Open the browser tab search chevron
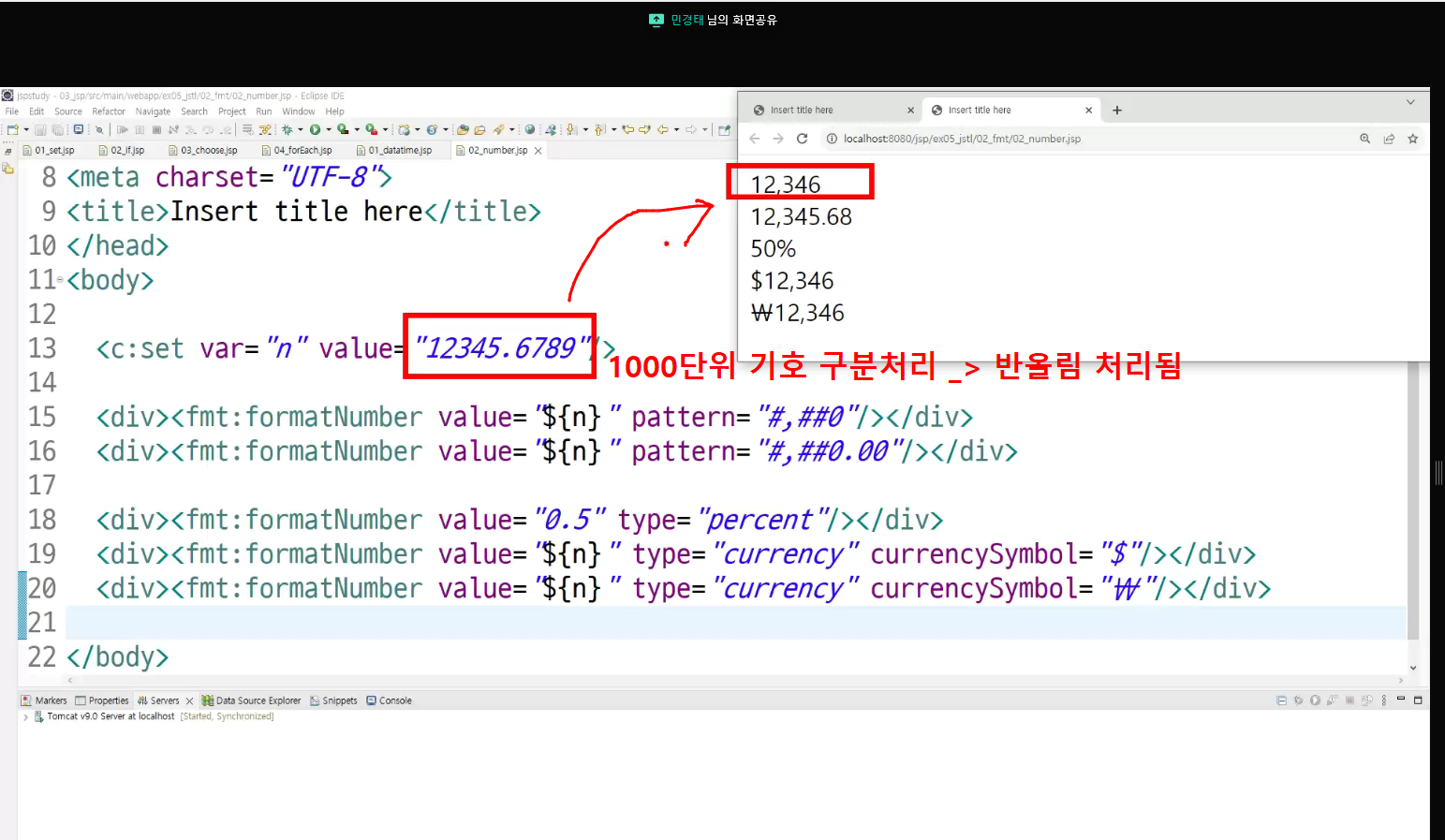 (x=1410, y=102)
